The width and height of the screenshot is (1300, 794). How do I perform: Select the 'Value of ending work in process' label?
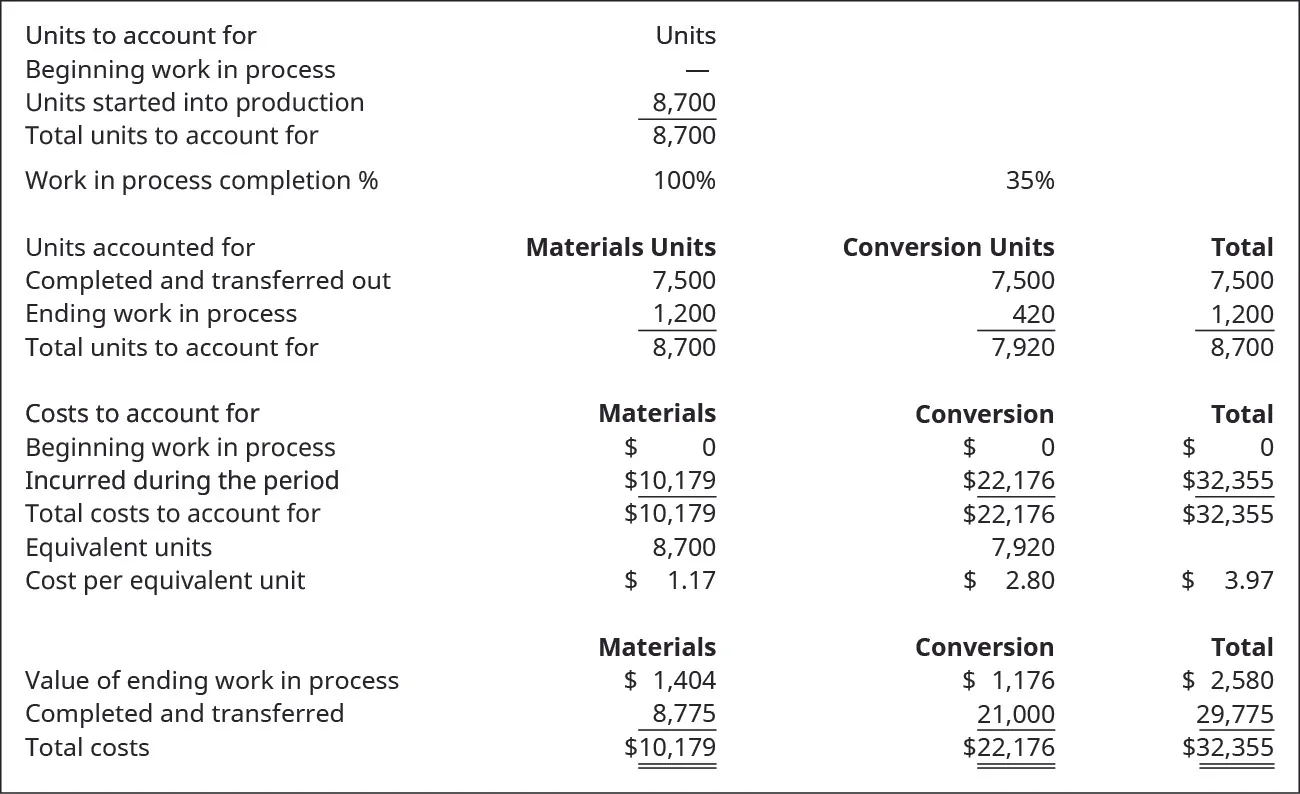tap(212, 681)
